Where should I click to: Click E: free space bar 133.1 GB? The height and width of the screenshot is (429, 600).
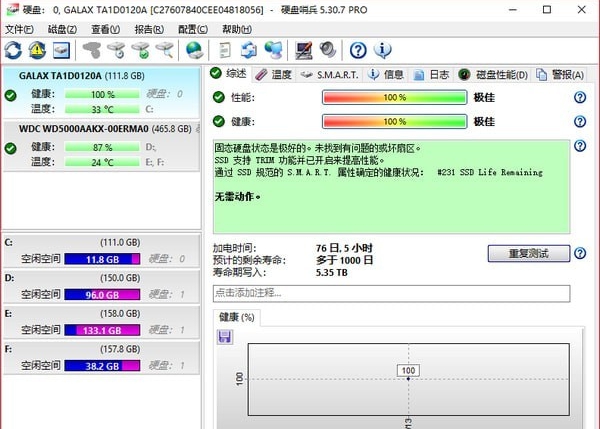(x=102, y=330)
